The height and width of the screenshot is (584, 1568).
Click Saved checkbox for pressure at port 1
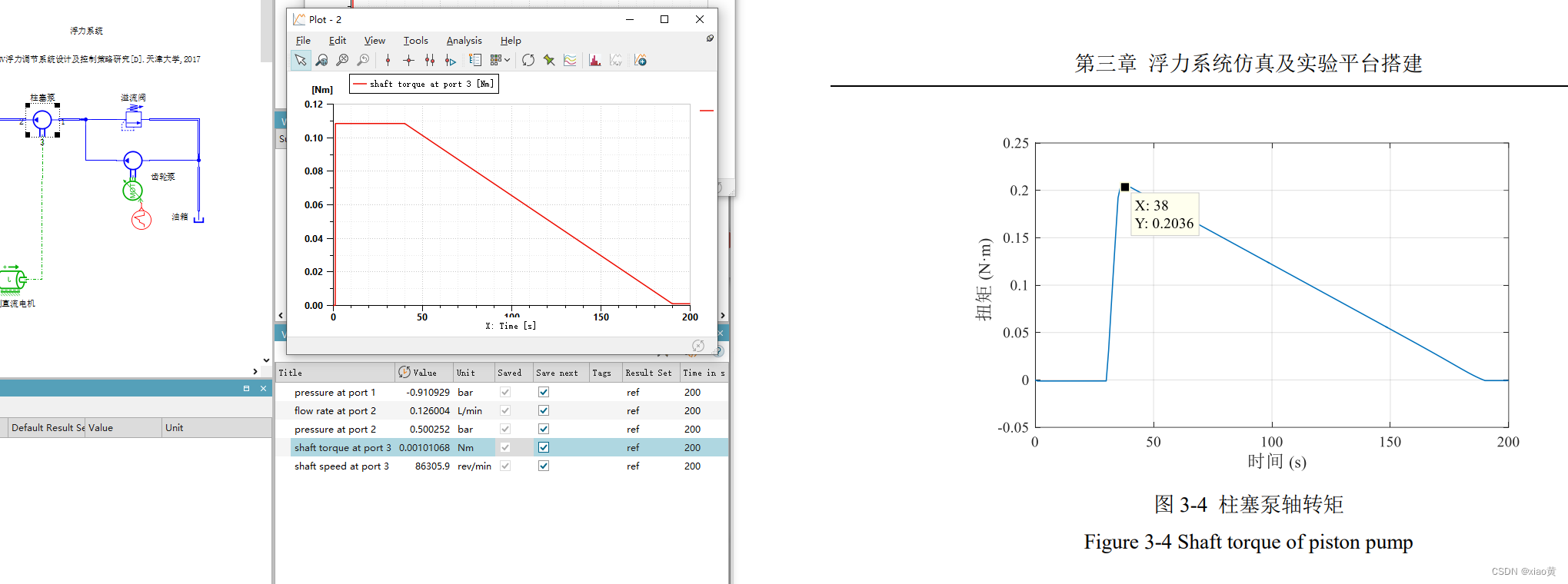(x=505, y=392)
